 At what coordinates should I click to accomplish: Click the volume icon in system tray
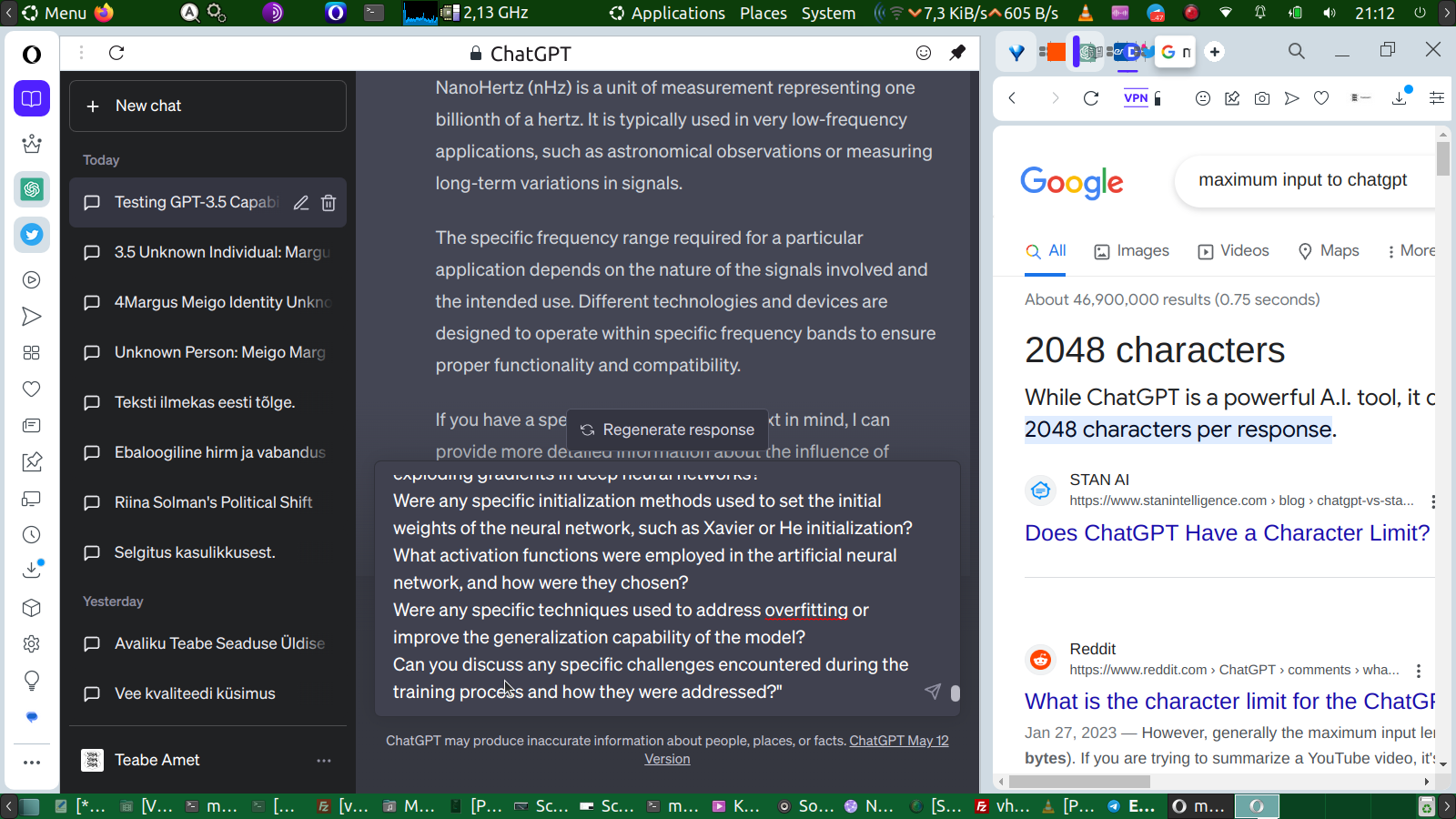click(x=1330, y=13)
